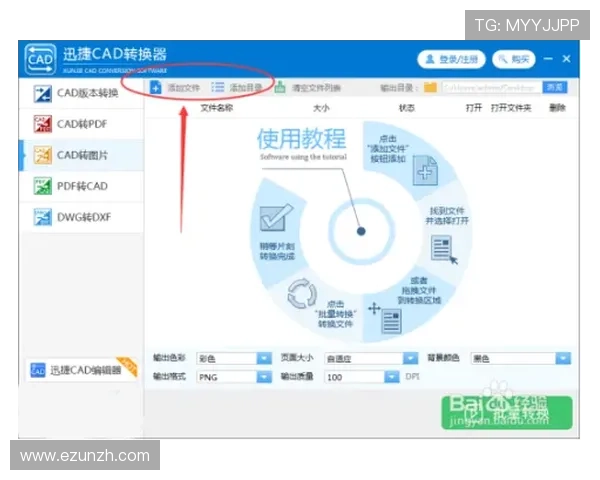Click the 添加目录 label

tap(245, 88)
